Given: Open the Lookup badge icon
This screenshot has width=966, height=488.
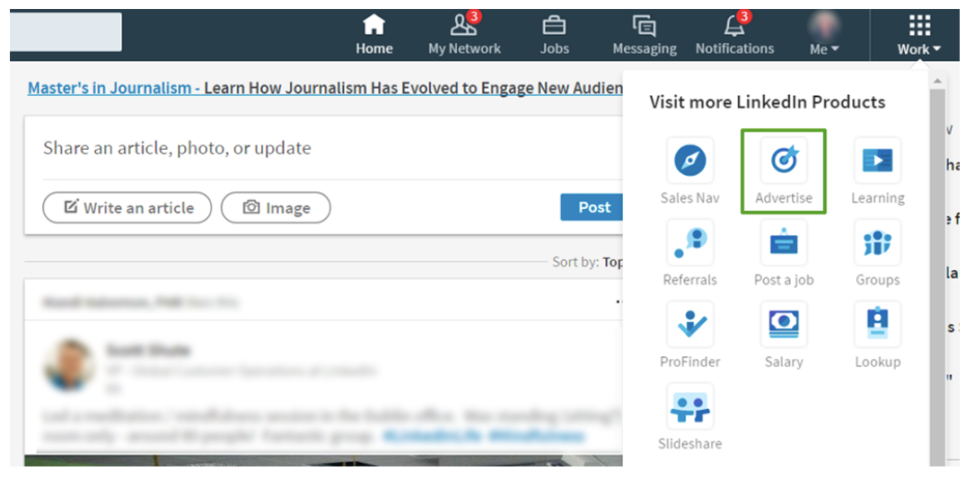Looking at the screenshot, I should pyautogui.click(x=877, y=325).
